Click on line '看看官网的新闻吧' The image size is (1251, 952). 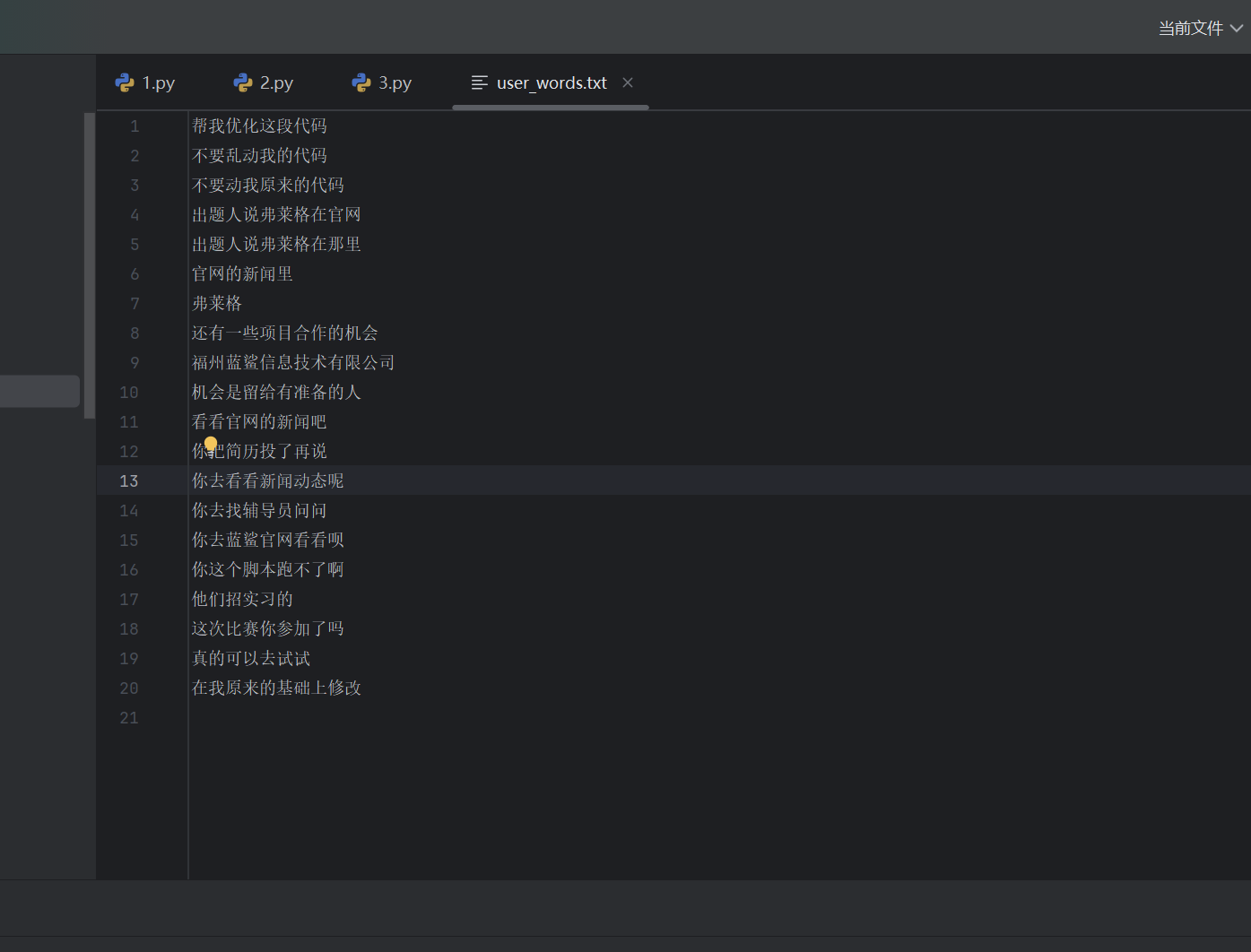click(259, 422)
